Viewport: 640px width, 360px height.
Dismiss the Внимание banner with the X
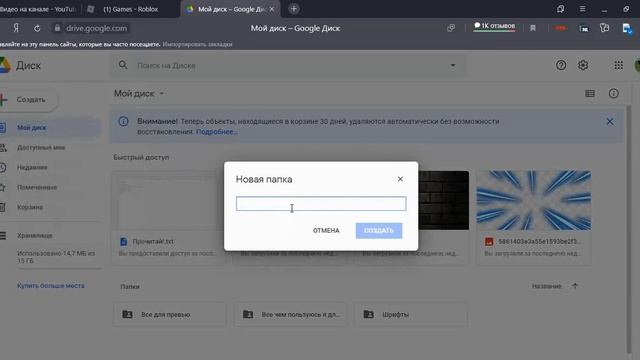coord(609,122)
